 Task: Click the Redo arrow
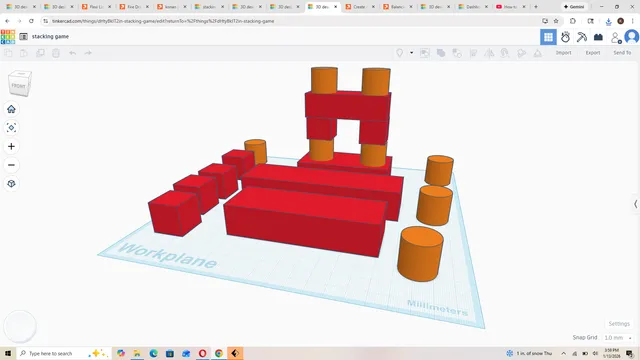[x=88, y=53]
